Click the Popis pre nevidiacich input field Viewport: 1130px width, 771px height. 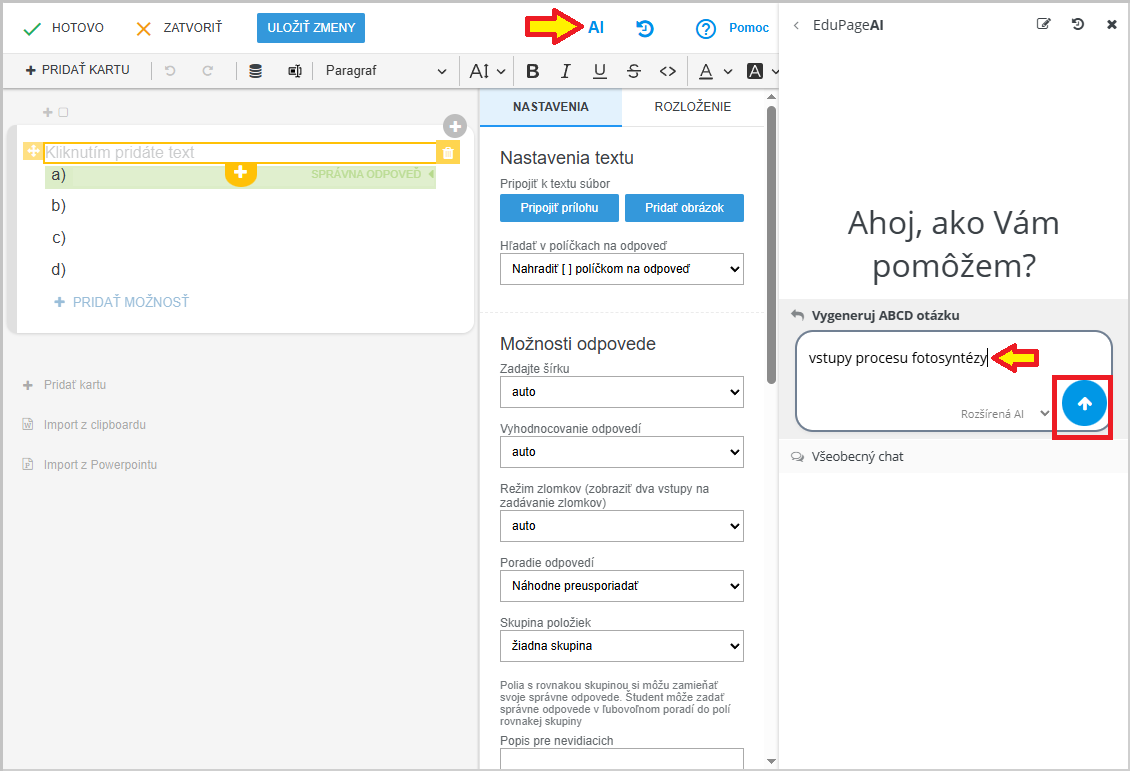622,758
